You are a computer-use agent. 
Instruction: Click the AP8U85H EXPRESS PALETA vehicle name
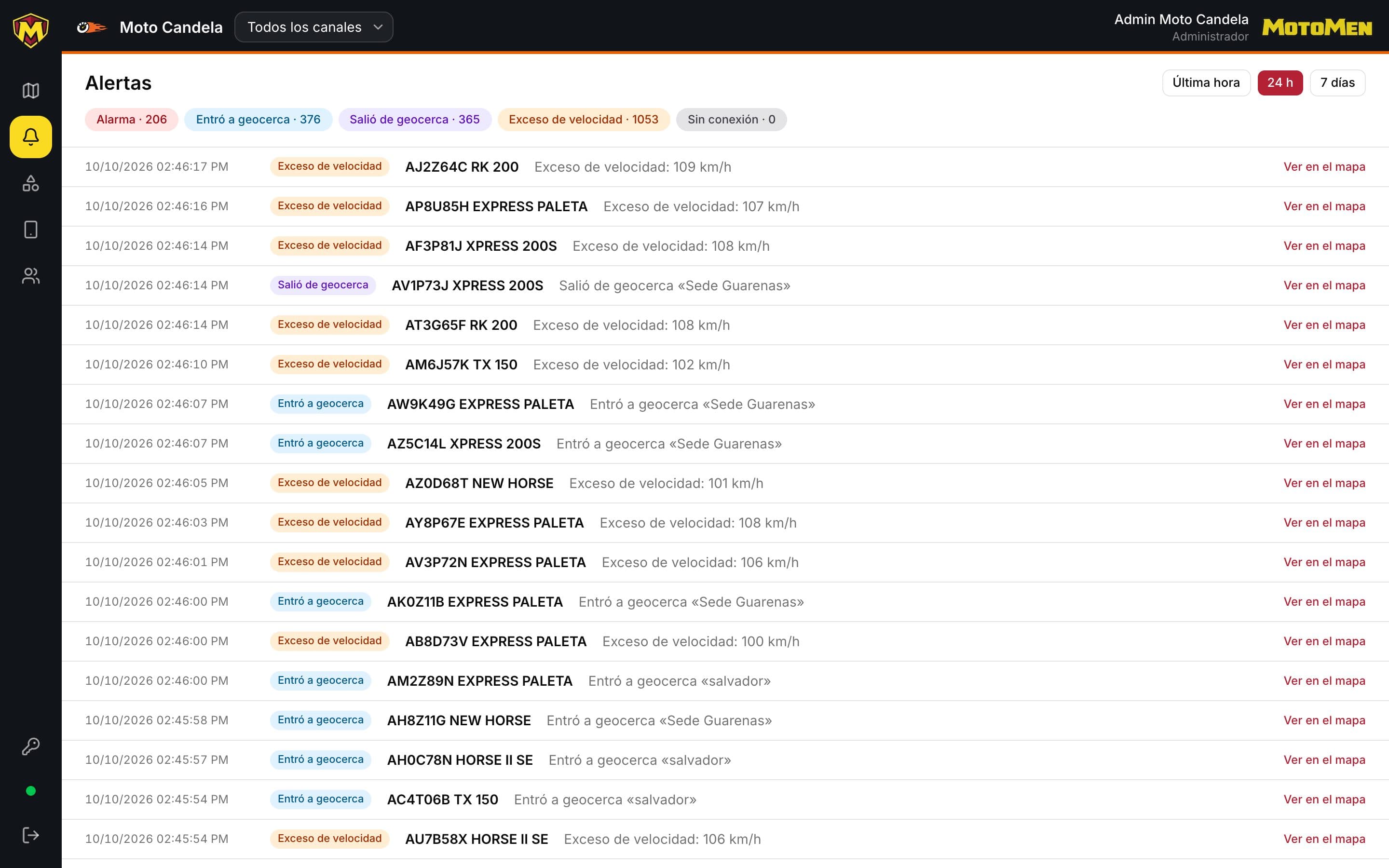[496, 207]
